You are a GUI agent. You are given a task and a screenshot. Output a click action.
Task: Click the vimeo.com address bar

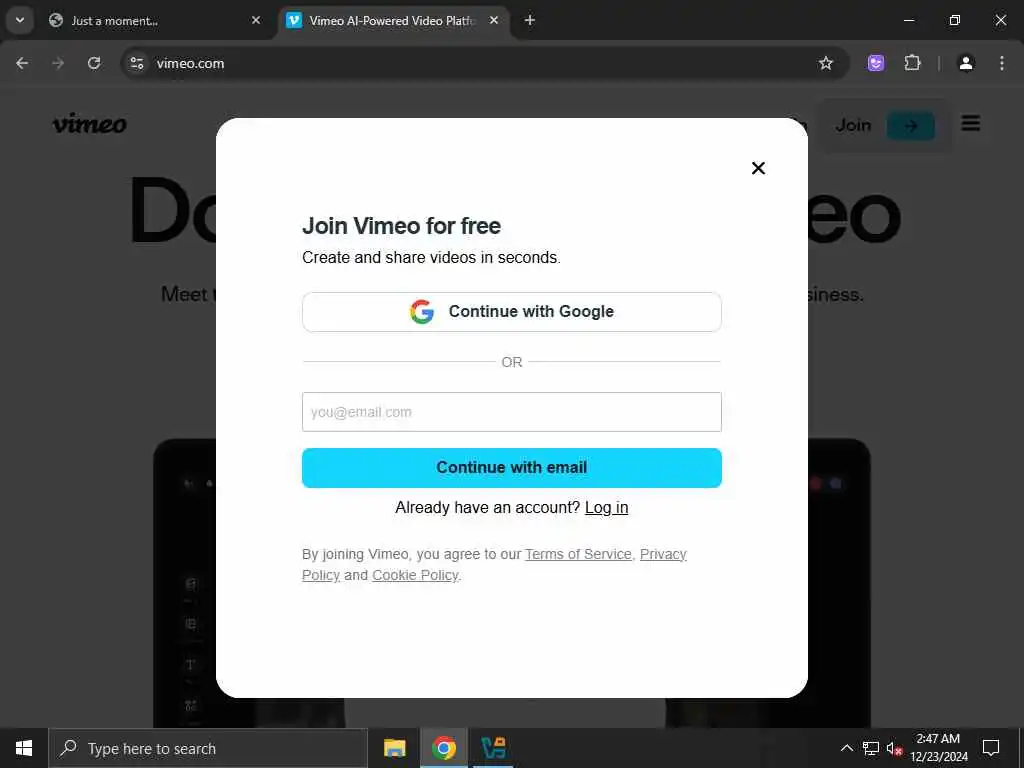(483, 63)
